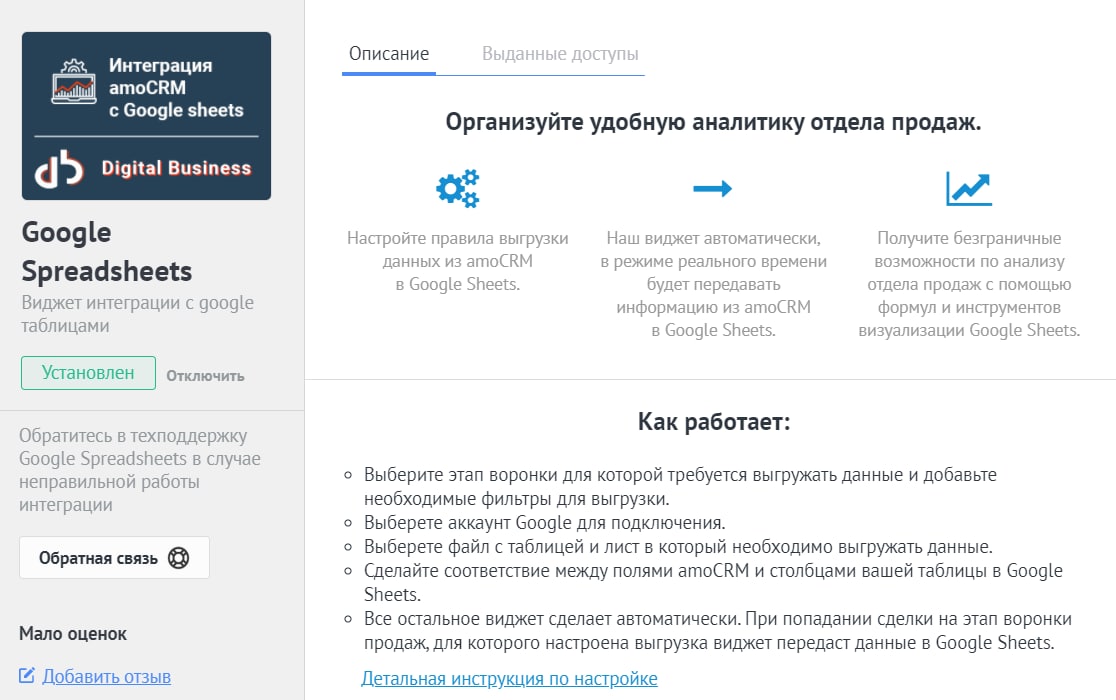Click the Отключить link

205,376
